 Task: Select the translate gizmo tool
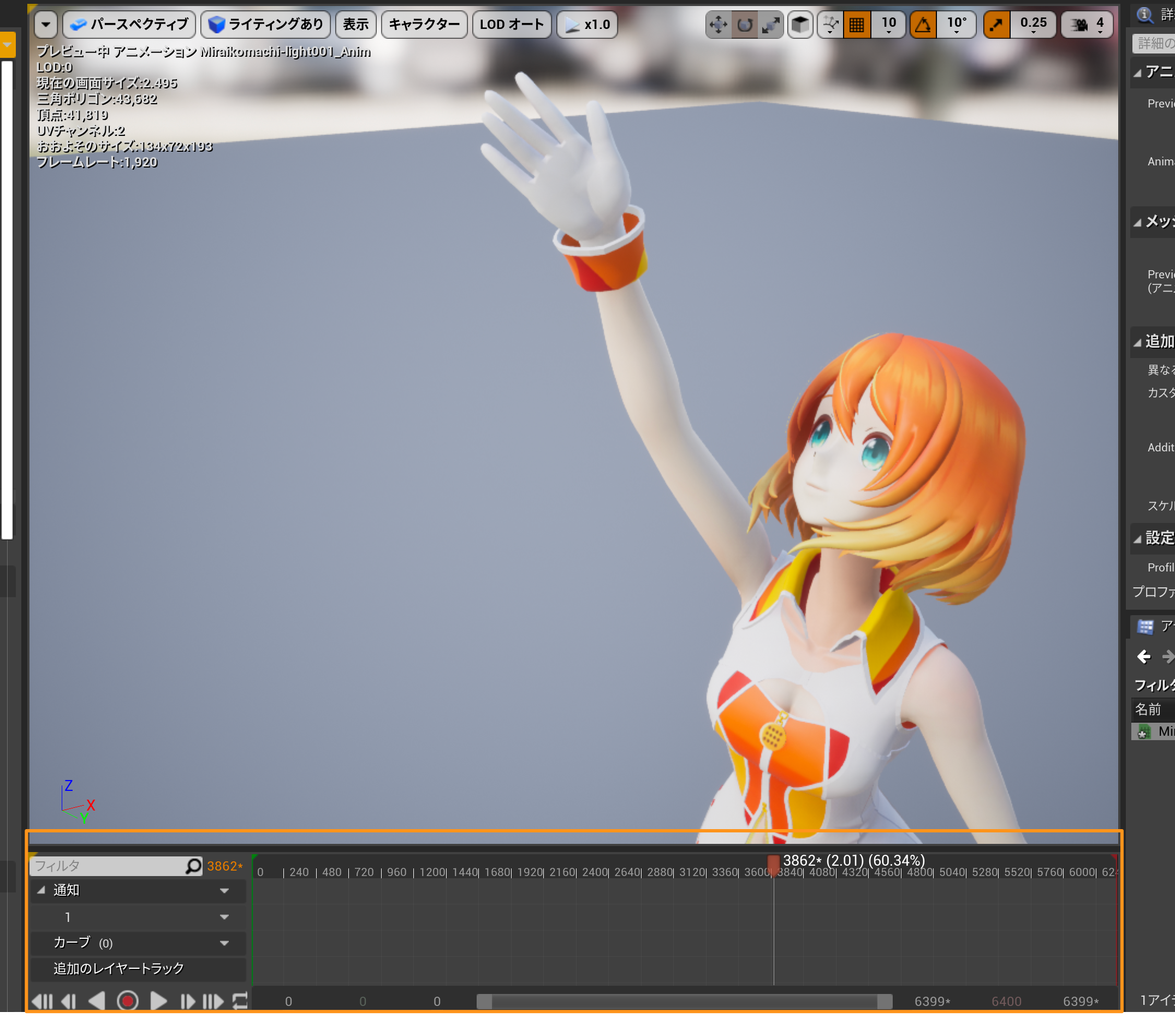718,25
